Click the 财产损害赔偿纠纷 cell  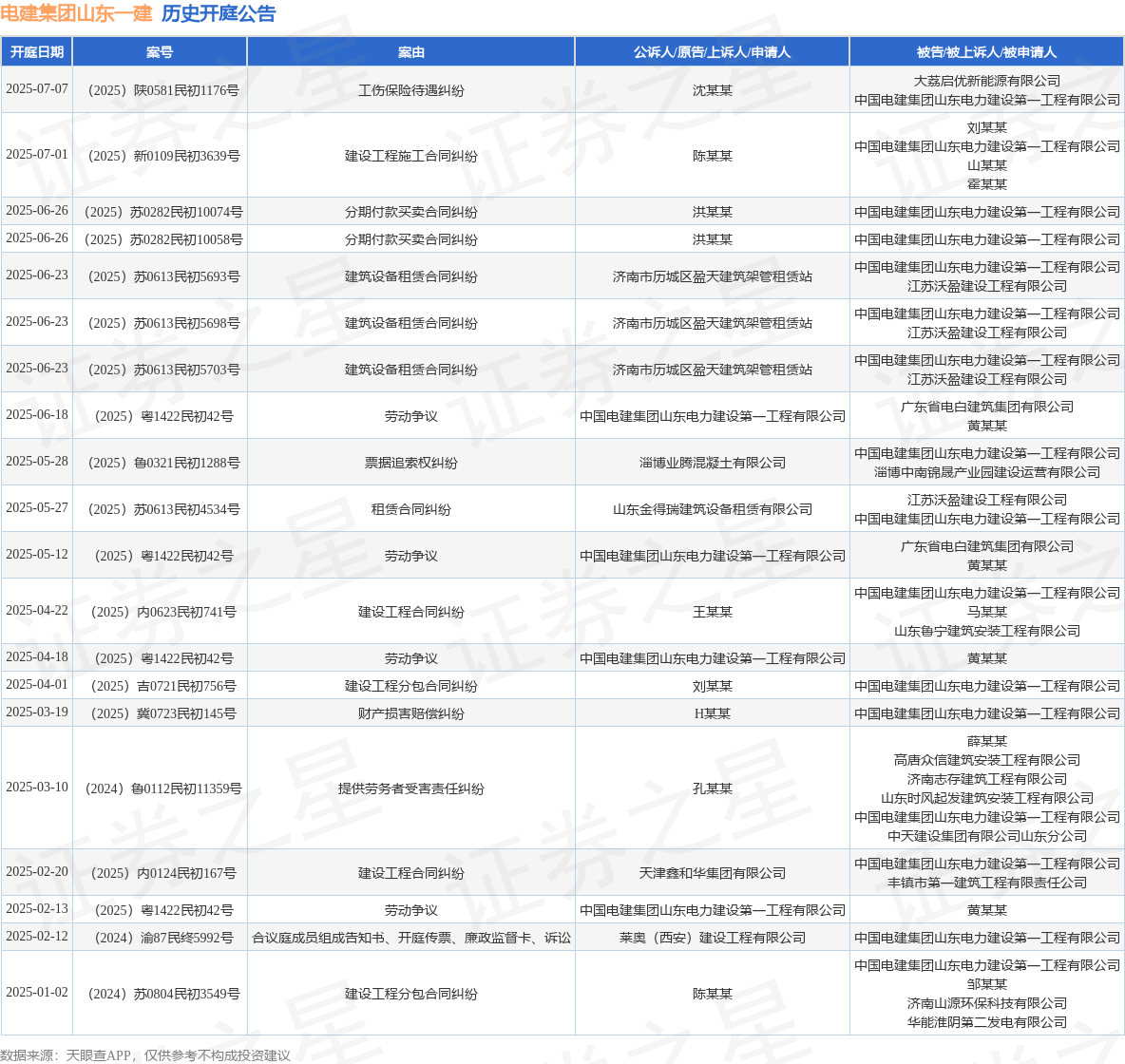(x=411, y=713)
